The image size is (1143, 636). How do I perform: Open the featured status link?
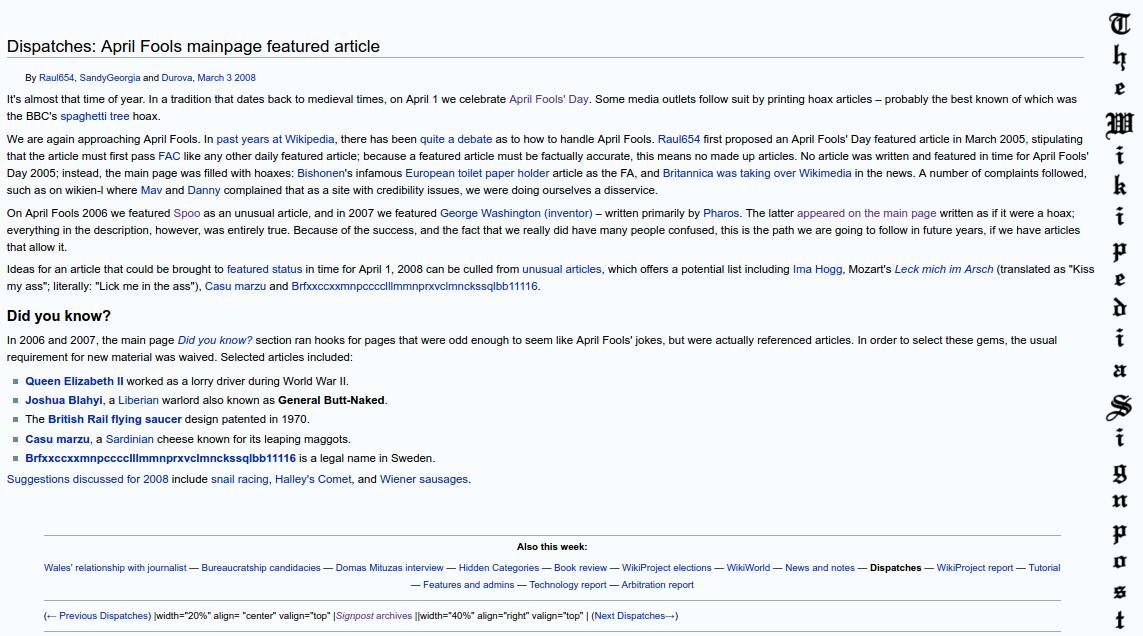[264, 269]
